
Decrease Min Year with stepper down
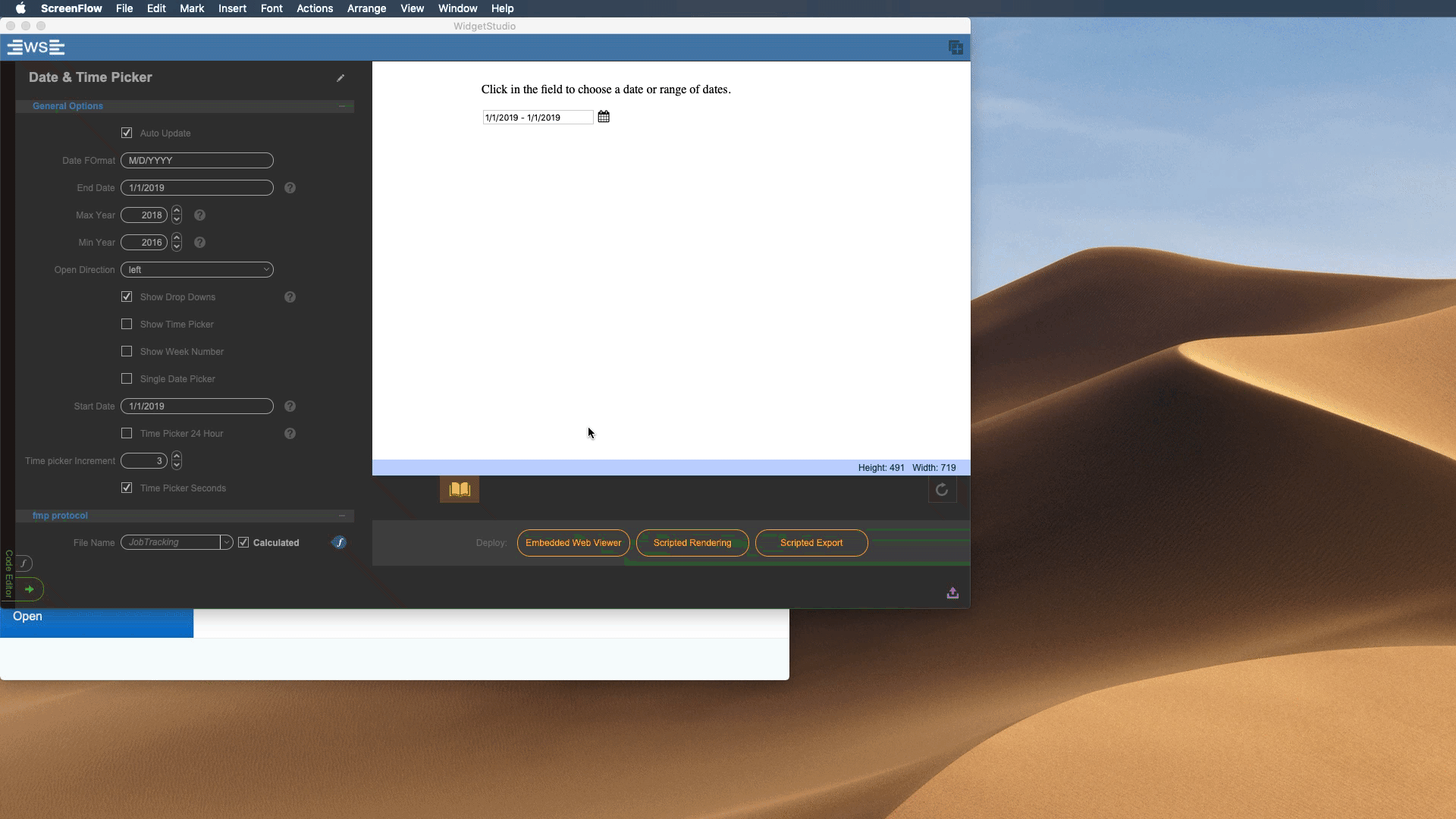click(177, 247)
